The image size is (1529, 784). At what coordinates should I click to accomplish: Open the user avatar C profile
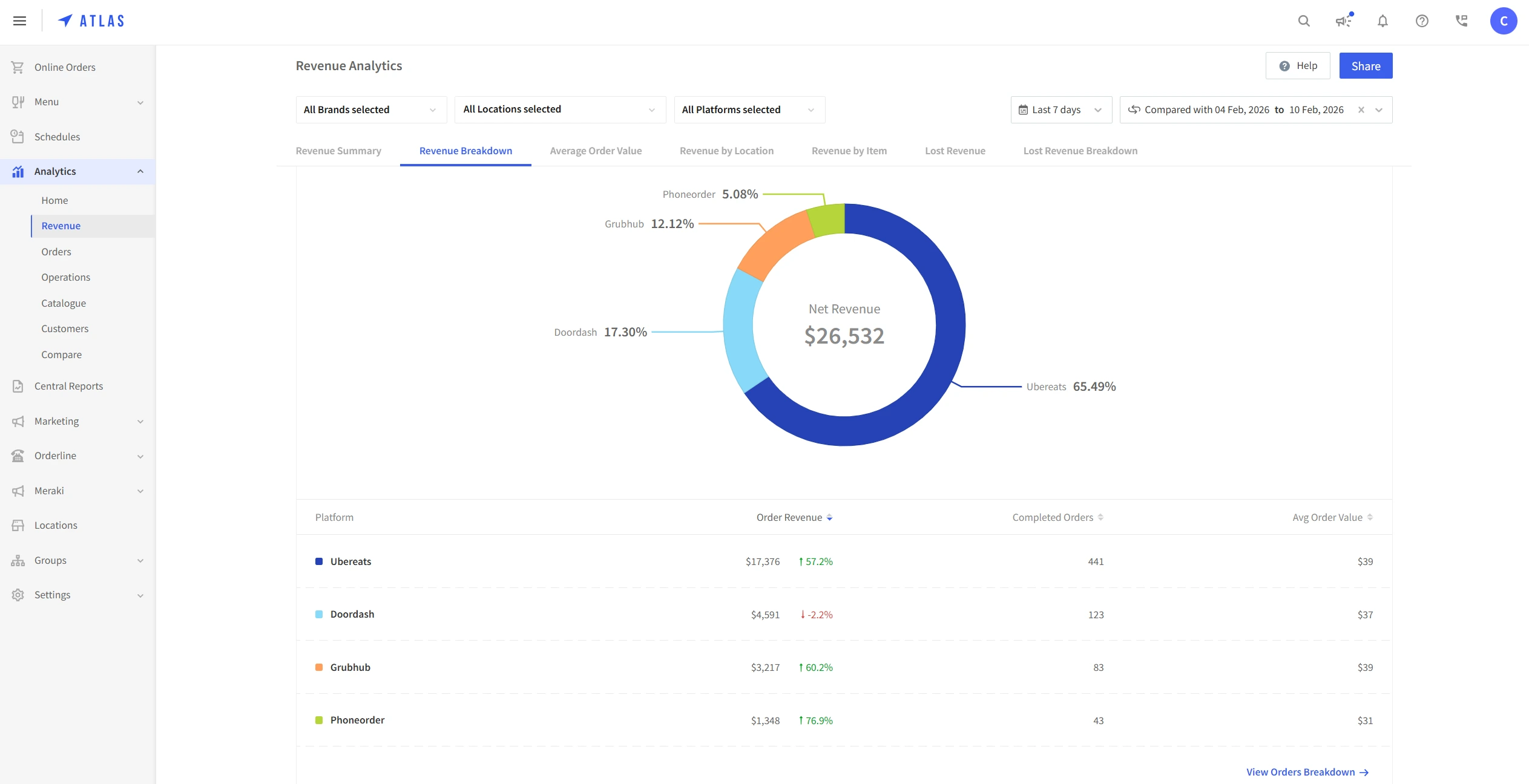tap(1503, 21)
